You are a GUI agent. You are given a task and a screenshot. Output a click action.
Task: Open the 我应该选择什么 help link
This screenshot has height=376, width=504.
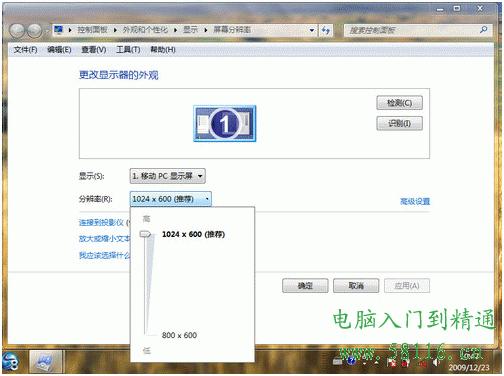[x=104, y=255]
